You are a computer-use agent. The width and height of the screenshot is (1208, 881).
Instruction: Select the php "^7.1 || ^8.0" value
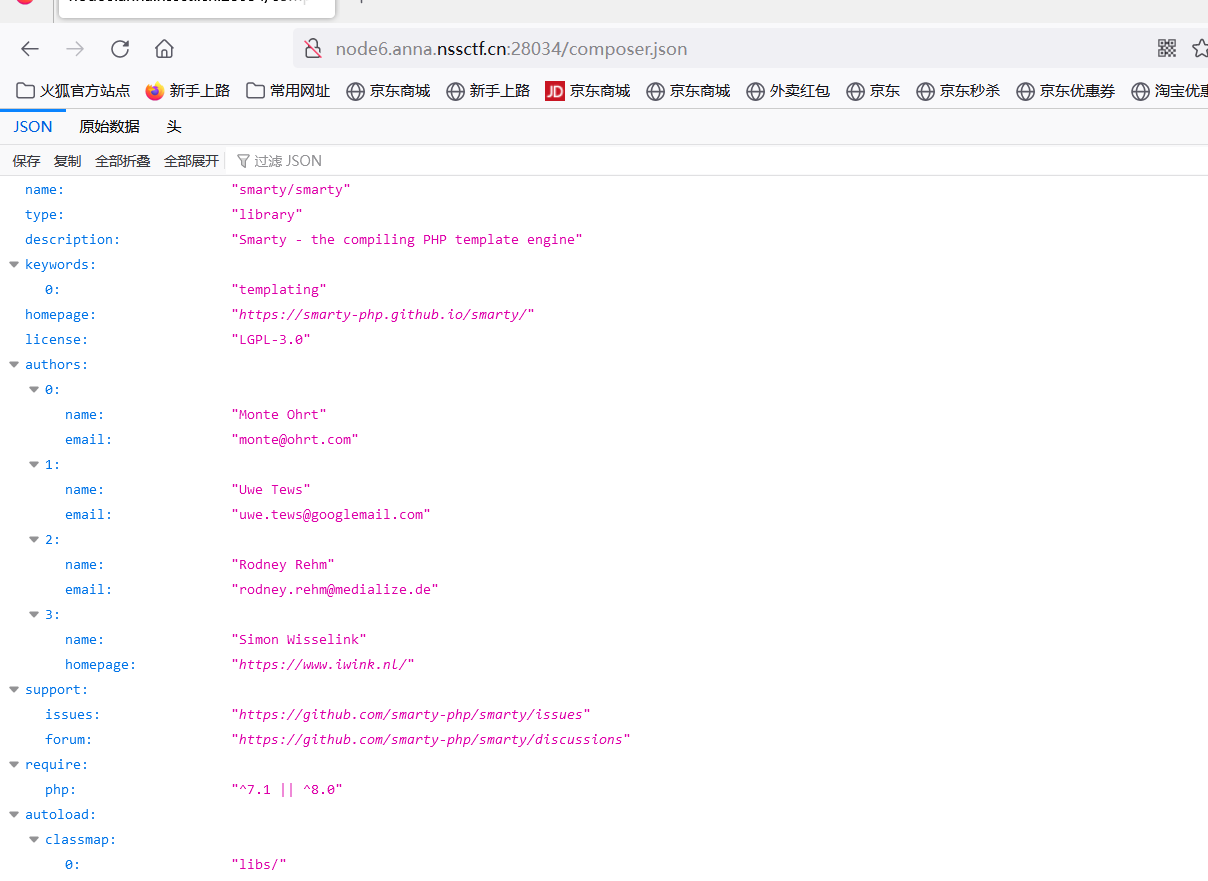[x=287, y=790]
